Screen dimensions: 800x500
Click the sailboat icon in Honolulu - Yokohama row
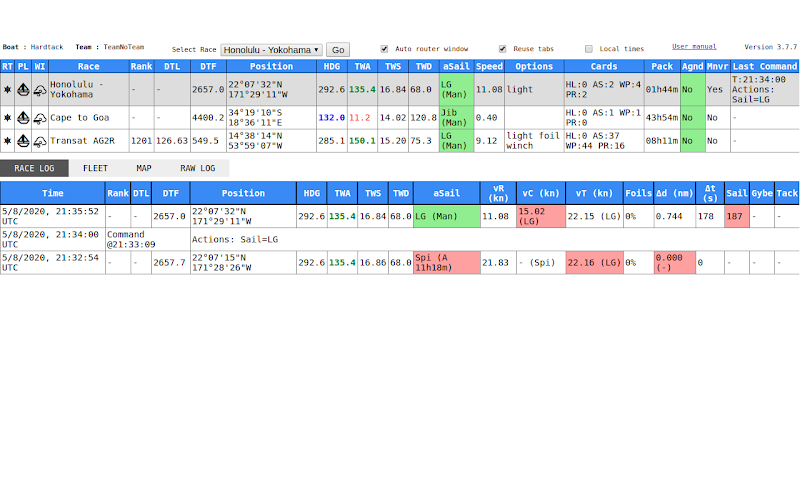click(23, 89)
